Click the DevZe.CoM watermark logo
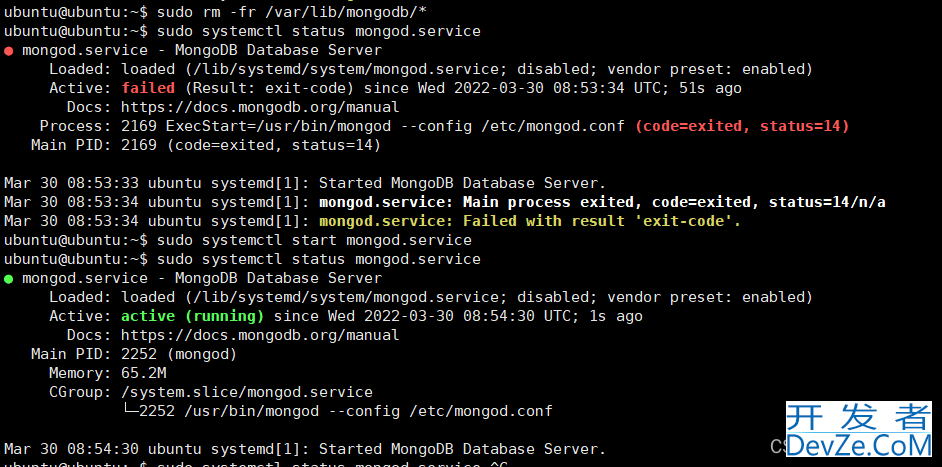Image resolution: width=942 pixels, height=467 pixels. tap(859, 445)
